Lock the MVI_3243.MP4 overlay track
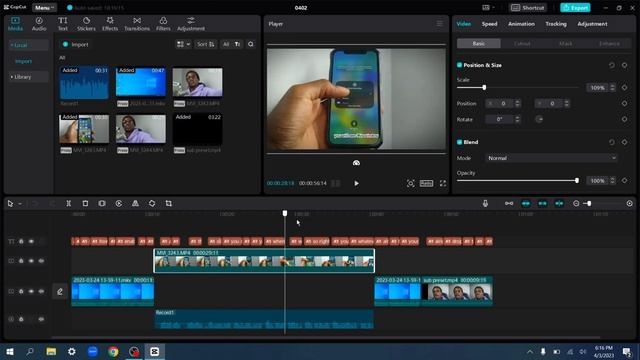Image resolution: width=640 pixels, height=360 pixels. [21, 261]
